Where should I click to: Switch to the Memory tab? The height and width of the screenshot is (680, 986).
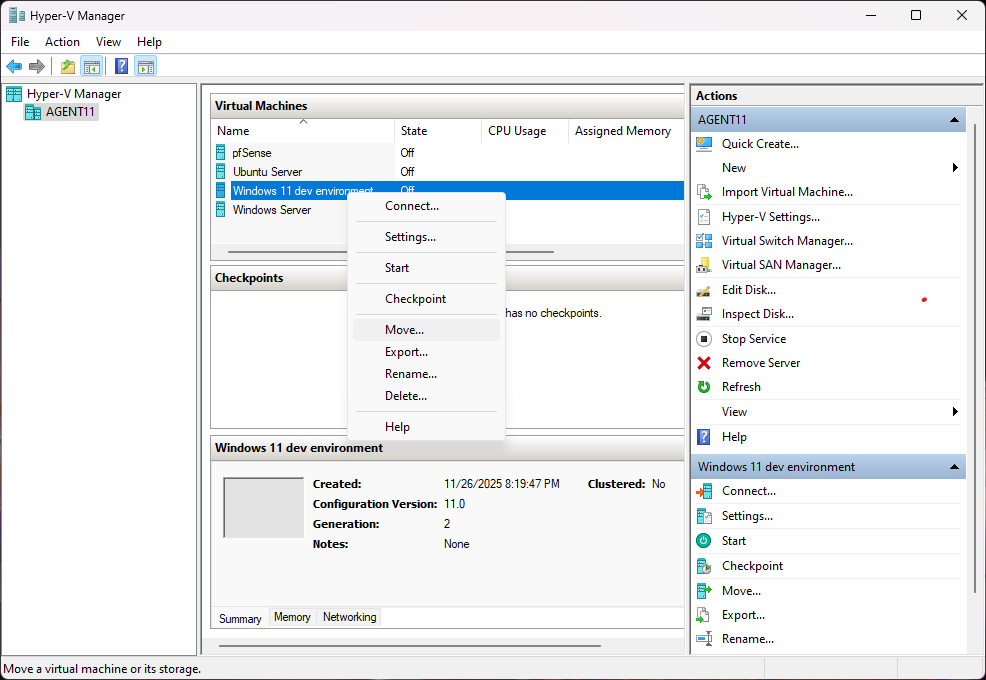coord(292,618)
